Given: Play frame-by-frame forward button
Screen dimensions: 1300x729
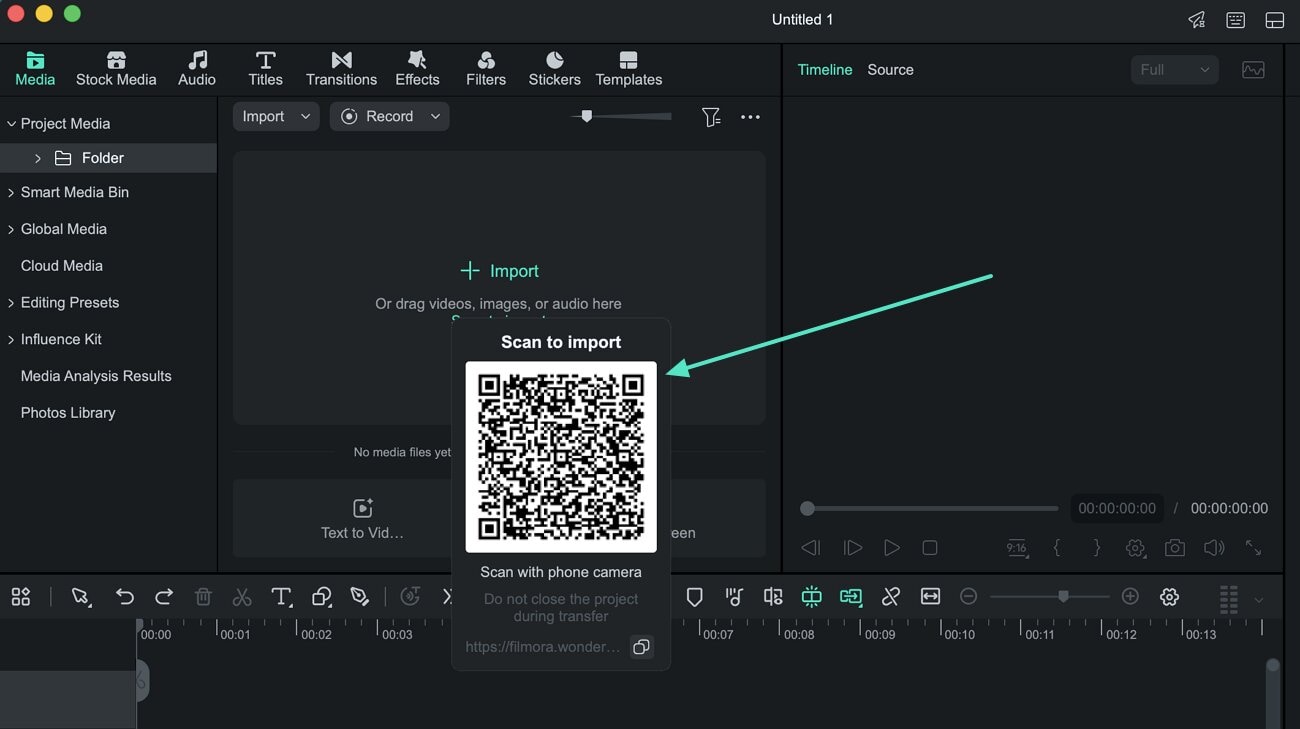Looking at the screenshot, I should pos(852,548).
